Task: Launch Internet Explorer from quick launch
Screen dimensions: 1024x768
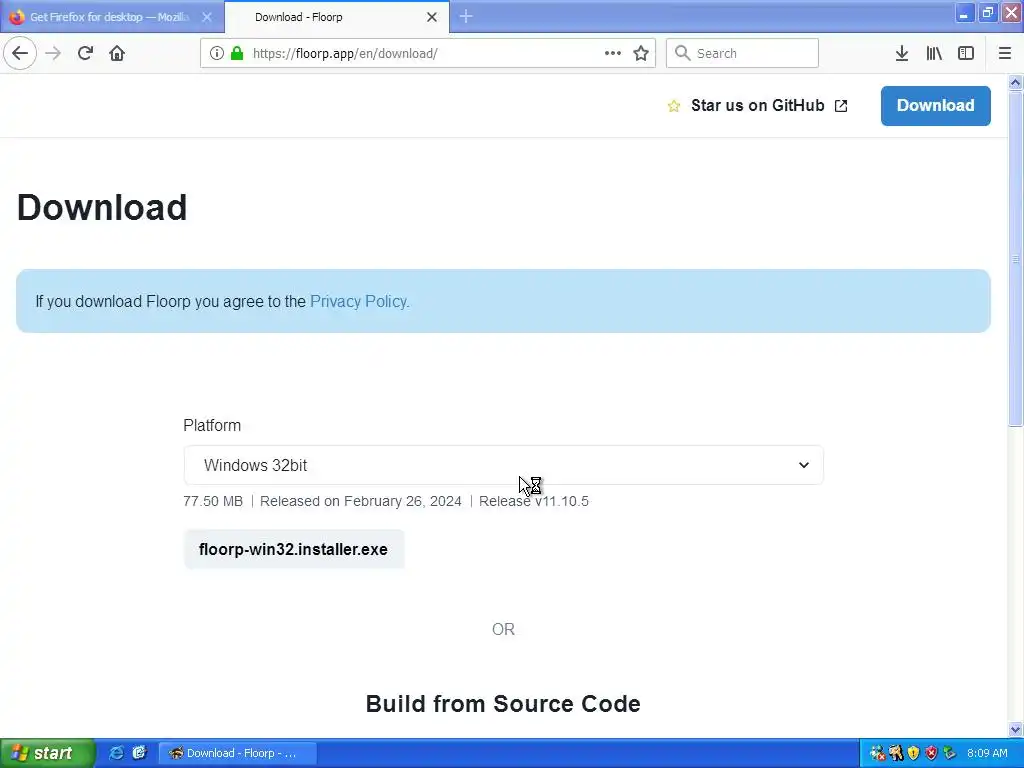Action: coord(116,753)
